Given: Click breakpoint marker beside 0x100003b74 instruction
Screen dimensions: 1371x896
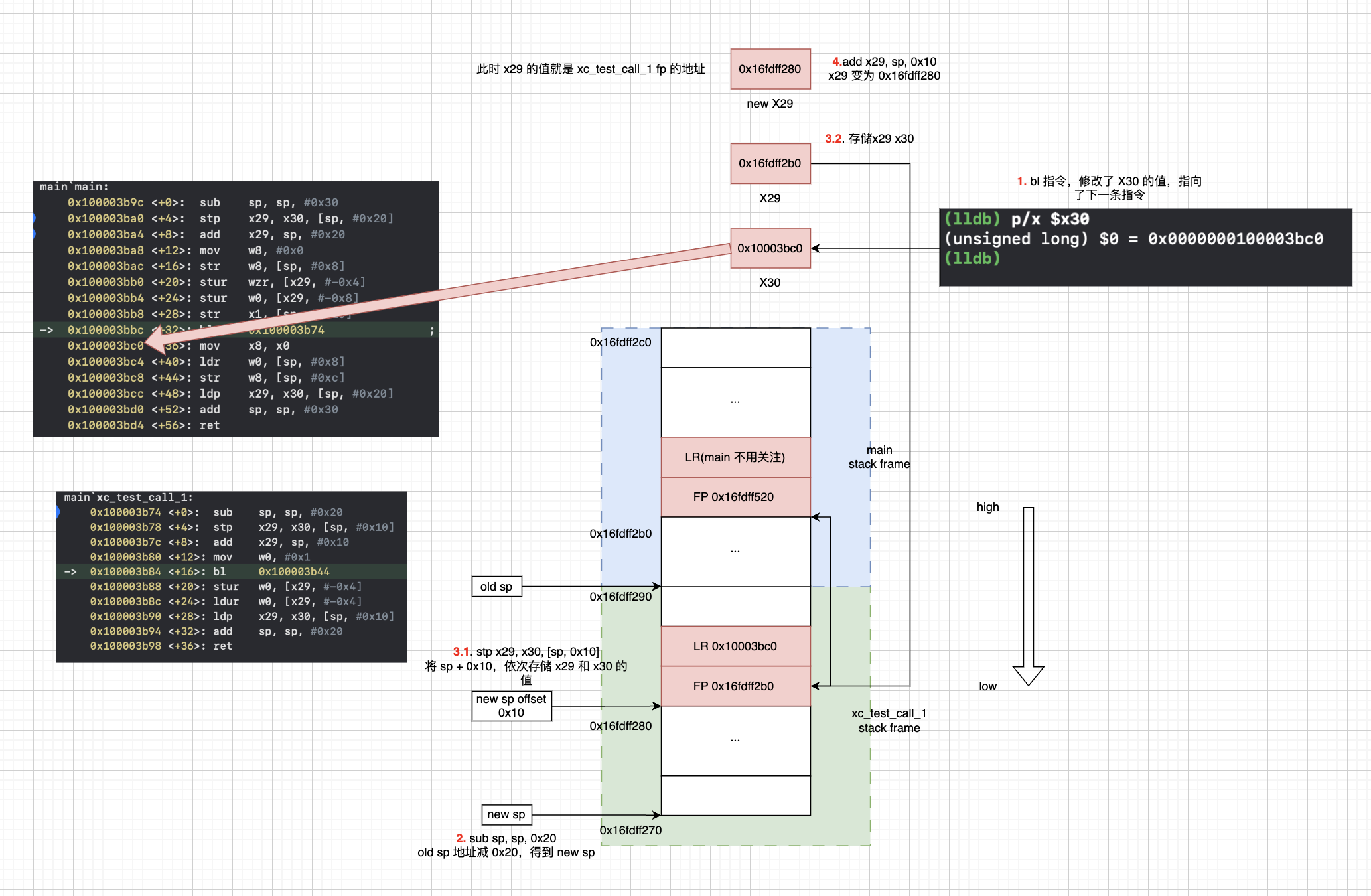Looking at the screenshot, I should 58,512.
